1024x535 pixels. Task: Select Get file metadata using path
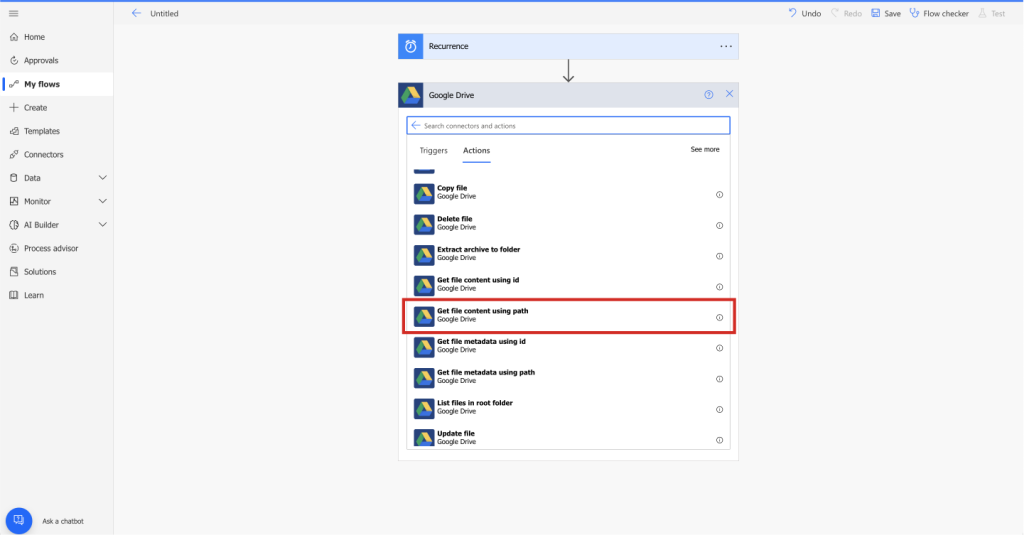(x=568, y=378)
